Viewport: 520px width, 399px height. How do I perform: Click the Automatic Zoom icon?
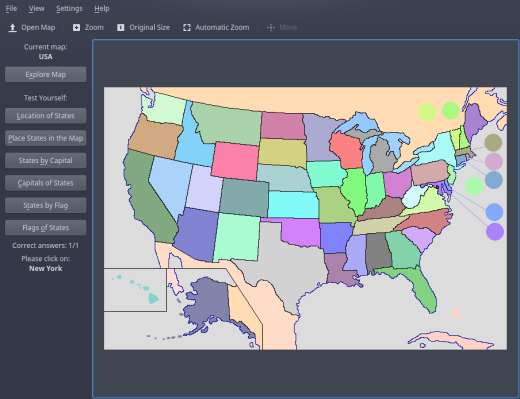coord(187,28)
